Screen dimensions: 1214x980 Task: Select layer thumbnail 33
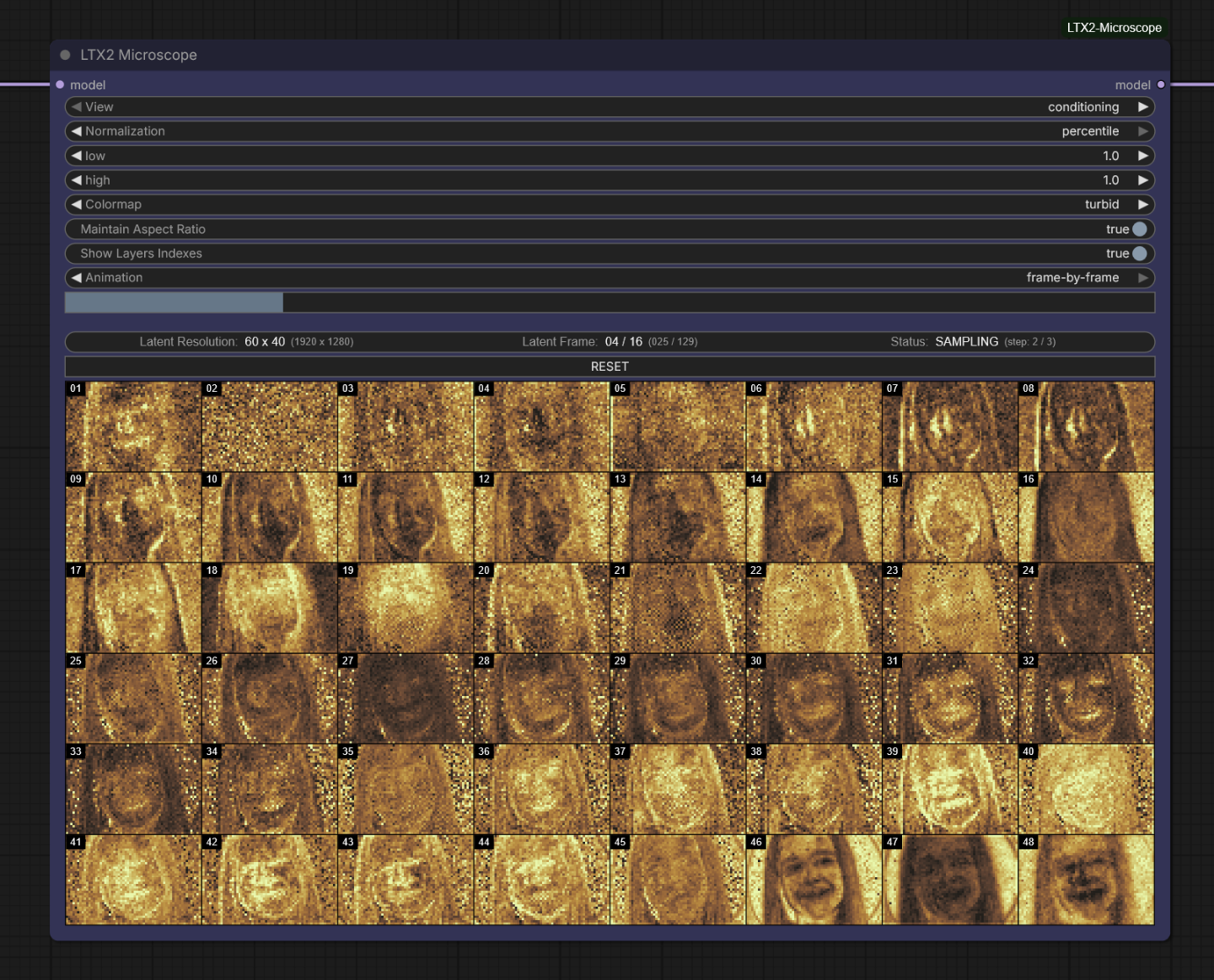133,790
